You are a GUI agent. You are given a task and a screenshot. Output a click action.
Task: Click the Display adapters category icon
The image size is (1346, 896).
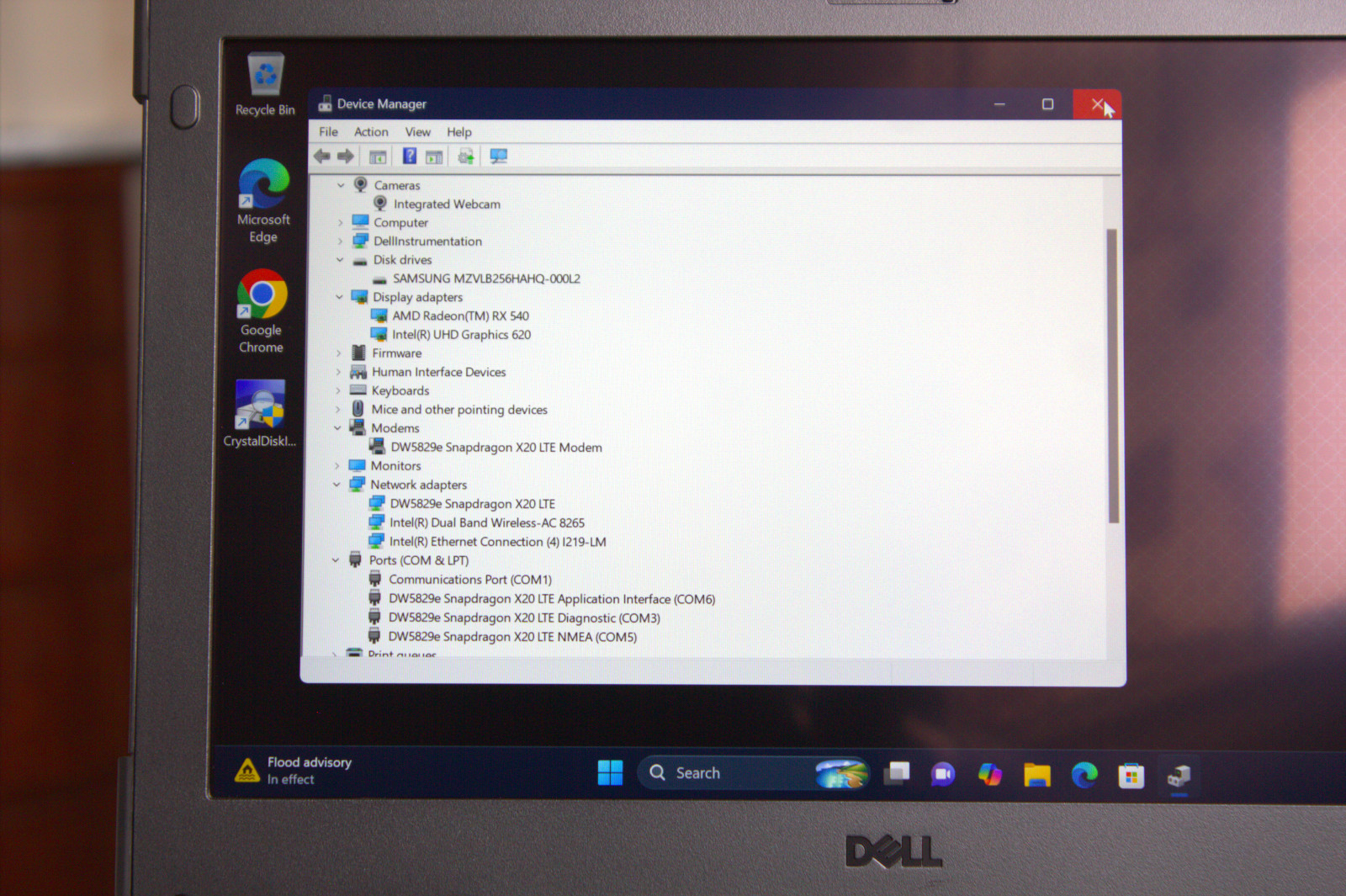click(359, 297)
